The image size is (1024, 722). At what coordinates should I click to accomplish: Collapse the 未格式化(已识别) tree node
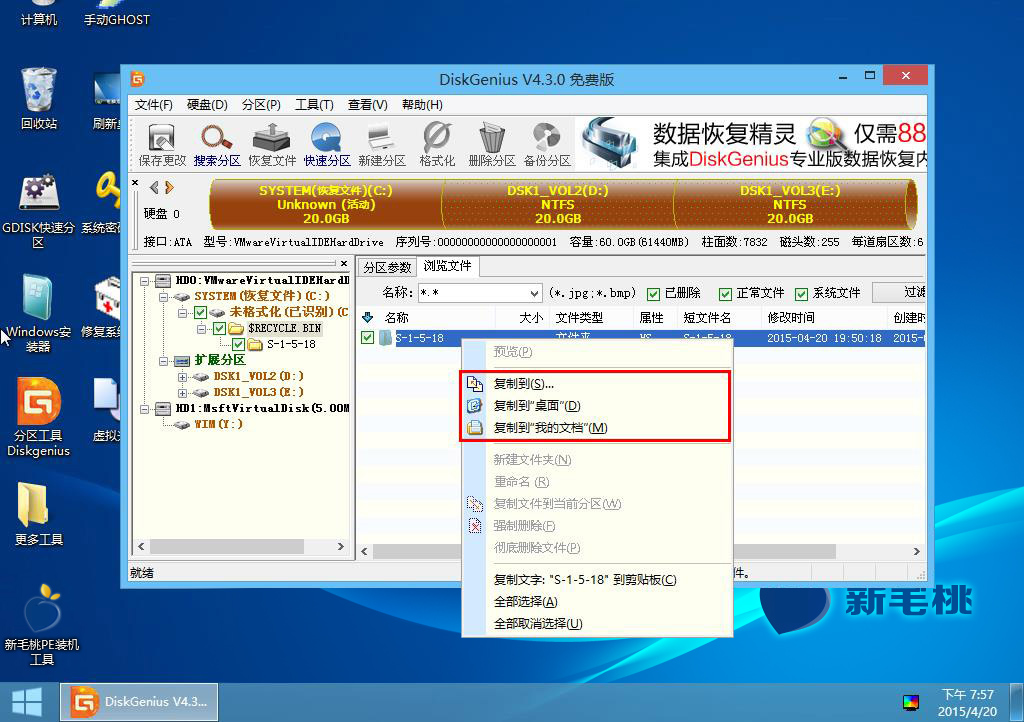182,313
